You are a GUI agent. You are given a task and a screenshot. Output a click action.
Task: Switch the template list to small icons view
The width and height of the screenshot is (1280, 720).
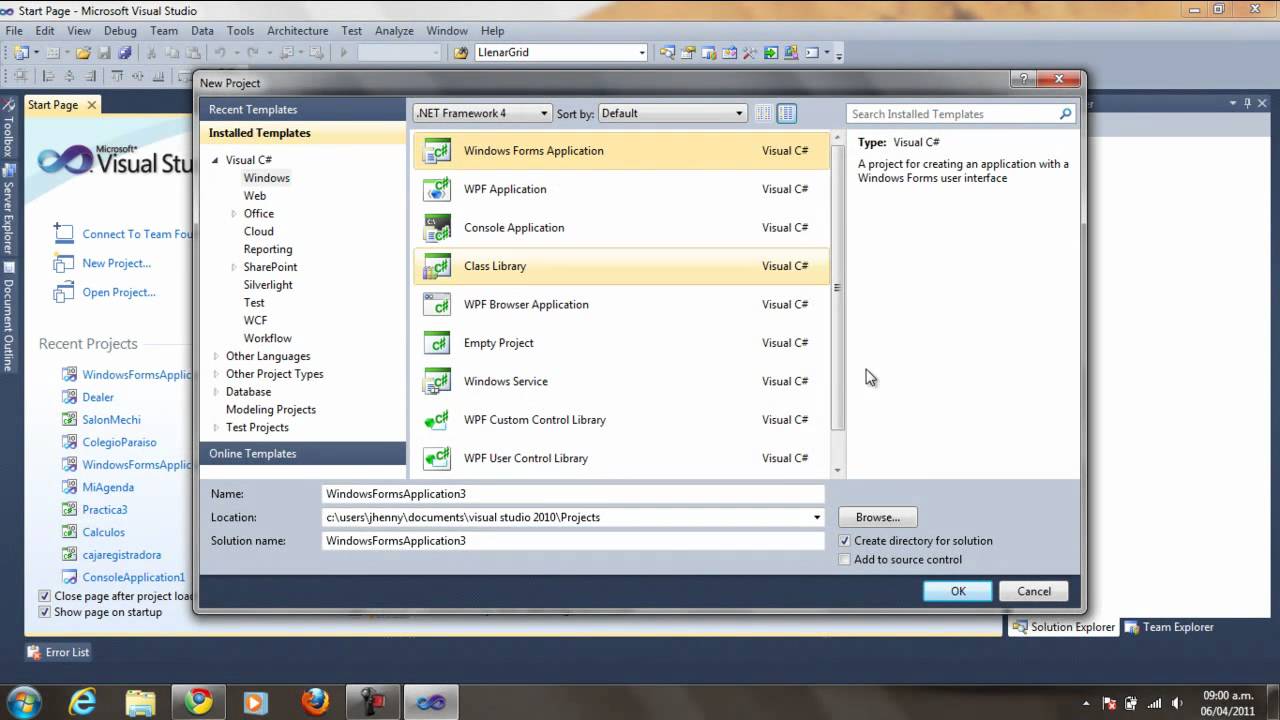(x=763, y=113)
